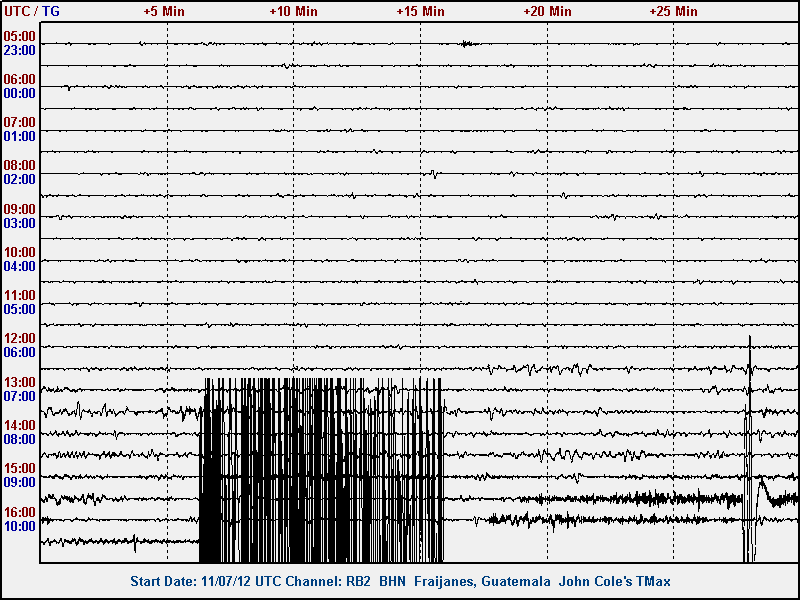Click the 08:00 local time label in blue

click(19, 439)
